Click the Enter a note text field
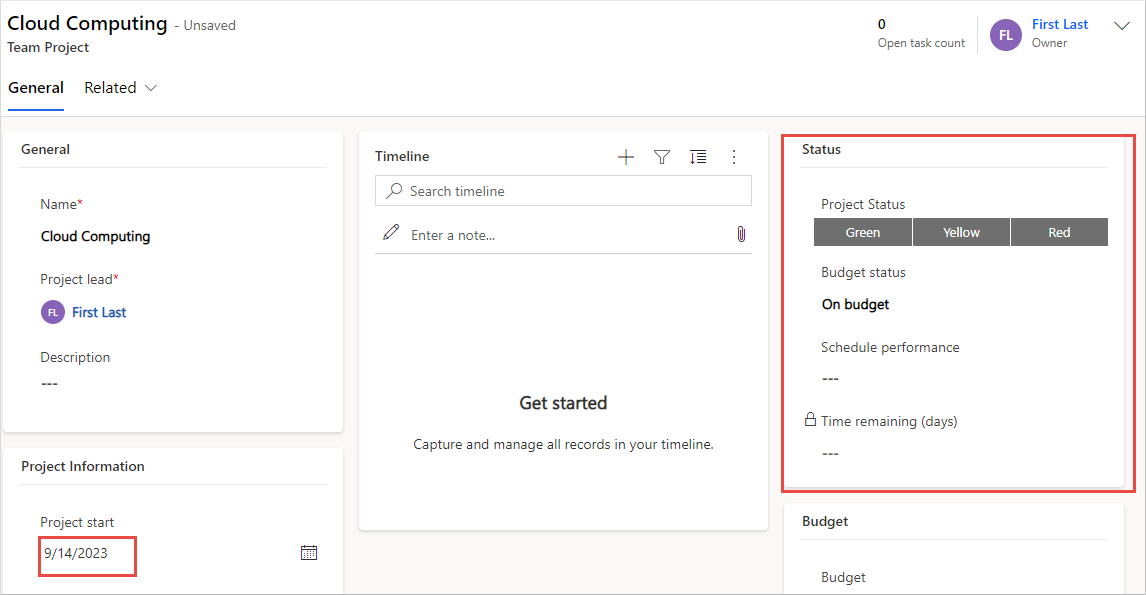 (x=560, y=235)
